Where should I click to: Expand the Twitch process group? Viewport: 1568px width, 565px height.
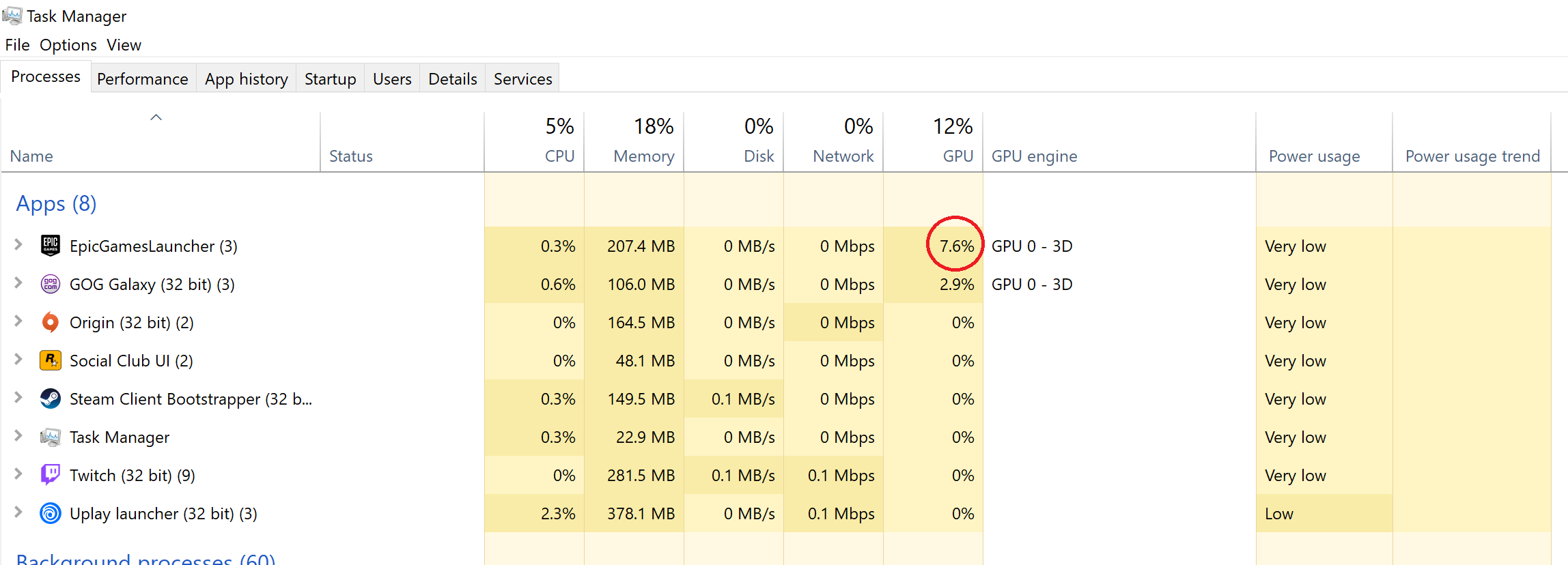click(x=18, y=474)
